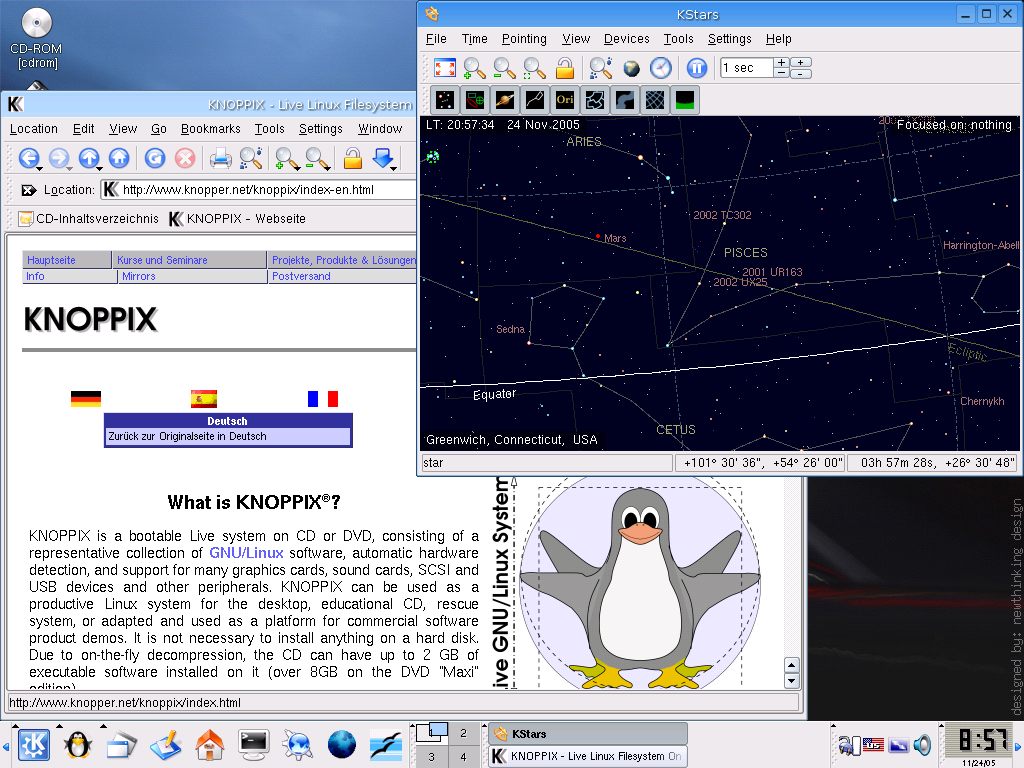
Task: Click the Konqueror URL location field
Action: [259, 190]
